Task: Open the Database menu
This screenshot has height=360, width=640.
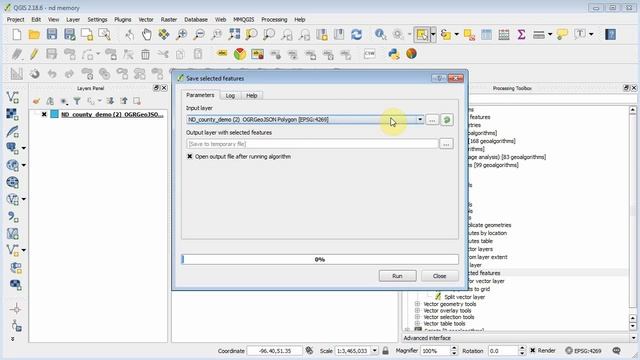Action: pos(196,20)
